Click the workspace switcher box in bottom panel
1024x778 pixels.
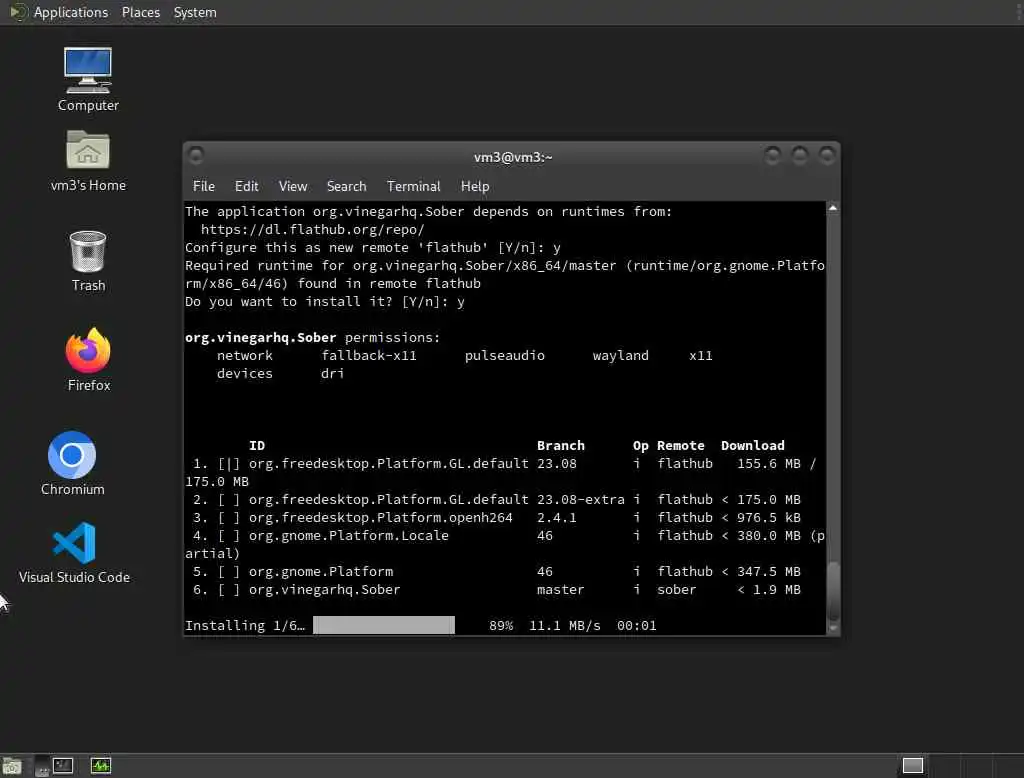(x=912, y=766)
